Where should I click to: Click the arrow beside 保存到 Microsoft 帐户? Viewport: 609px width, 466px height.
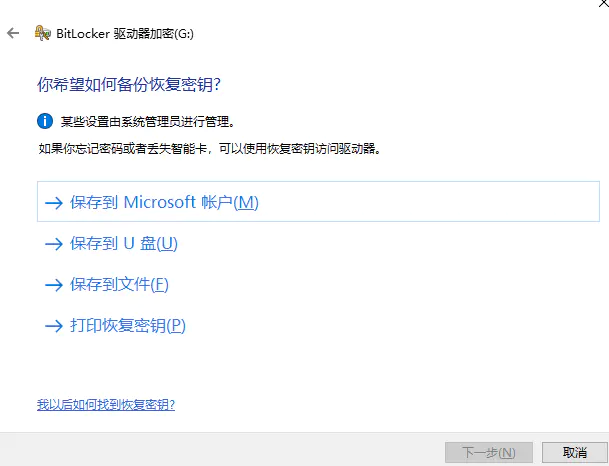coord(54,203)
